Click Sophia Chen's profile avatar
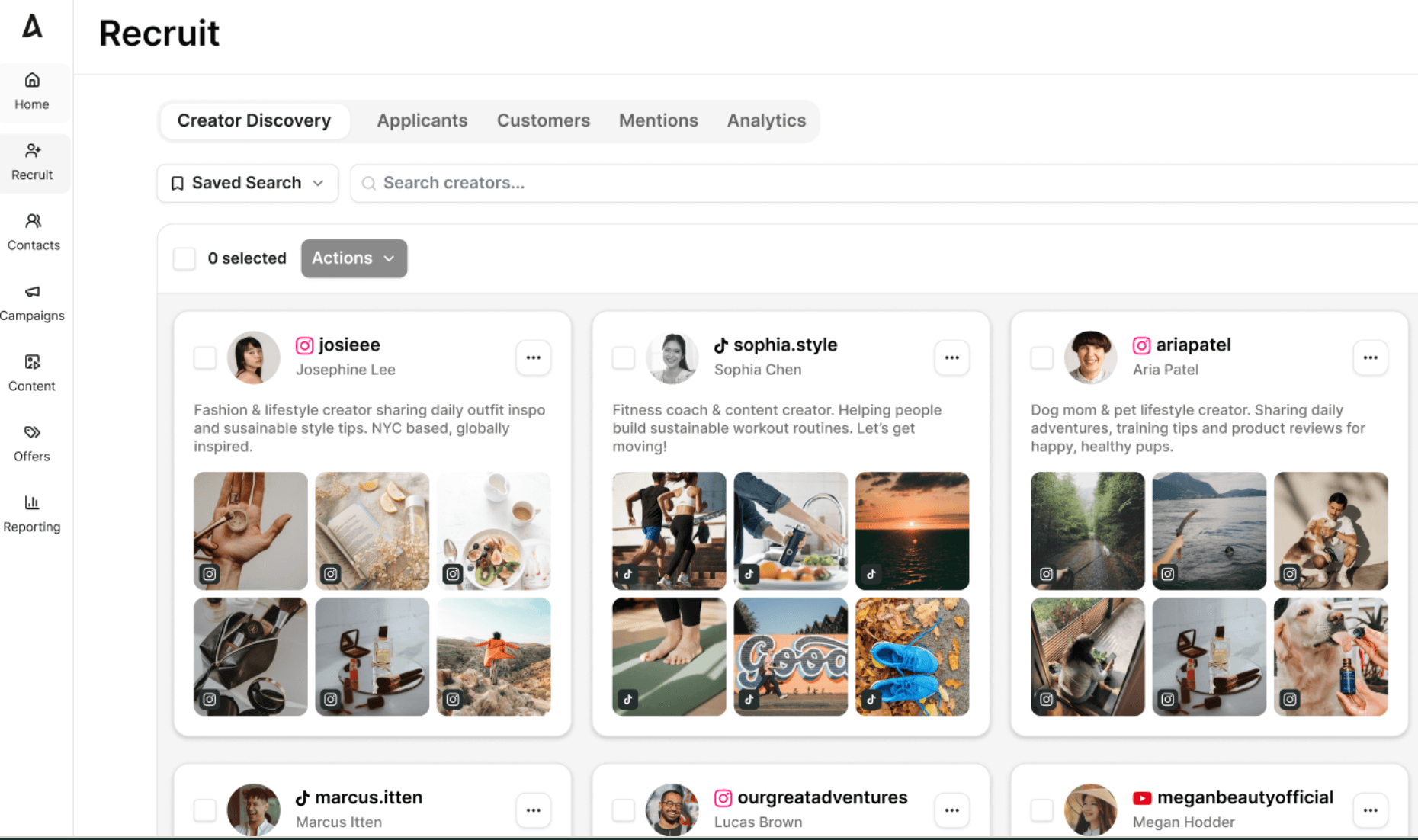1418x840 pixels. (672, 357)
